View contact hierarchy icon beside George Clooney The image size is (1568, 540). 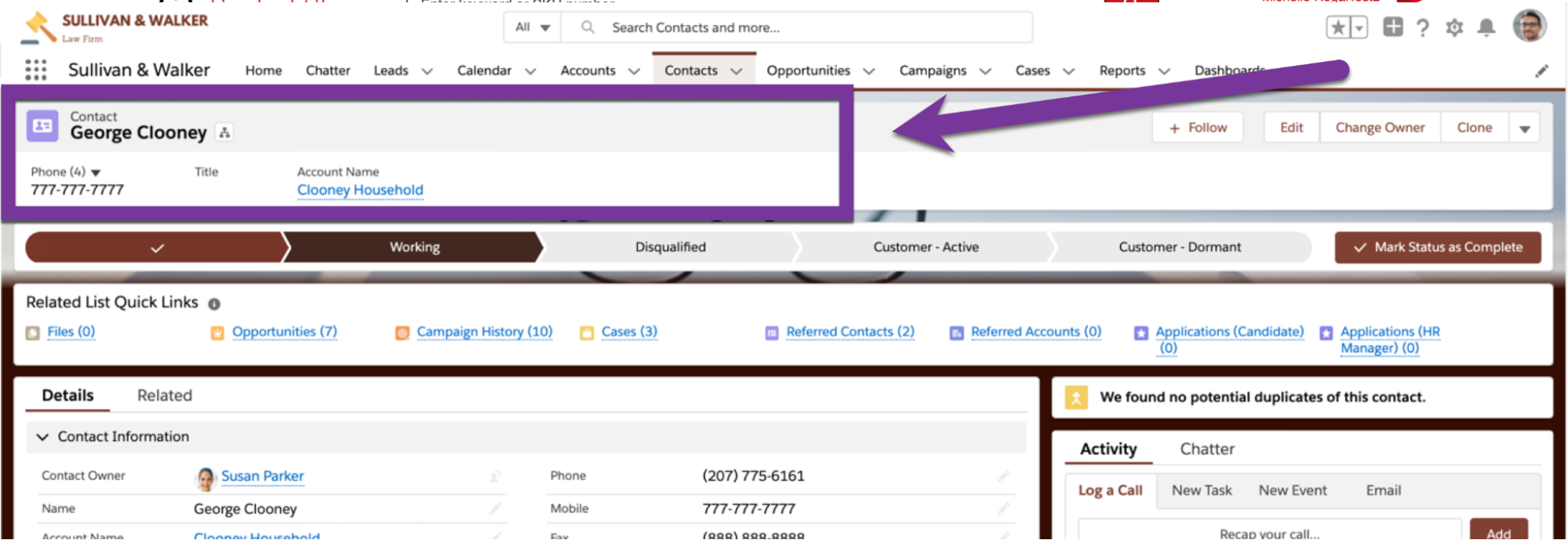[224, 132]
